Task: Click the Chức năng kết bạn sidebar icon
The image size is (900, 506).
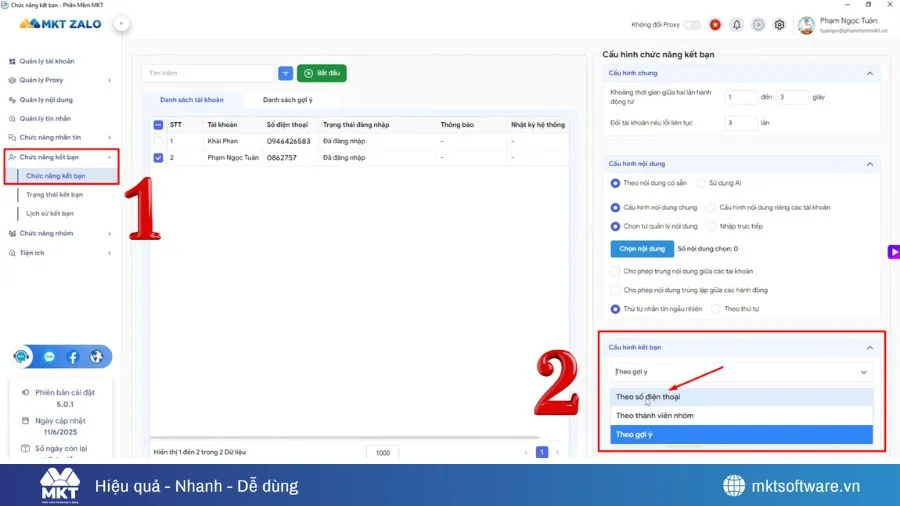Action: click(x=12, y=157)
